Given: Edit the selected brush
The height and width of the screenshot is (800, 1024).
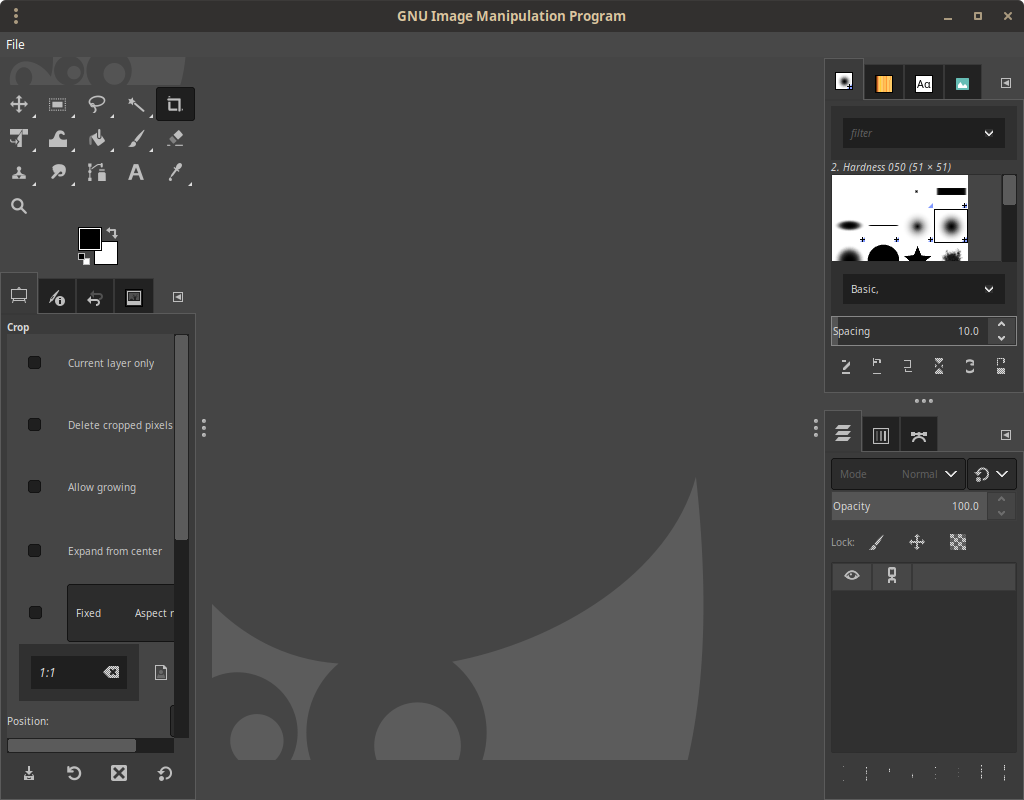Looking at the screenshot, I should (x=846, y=366).
